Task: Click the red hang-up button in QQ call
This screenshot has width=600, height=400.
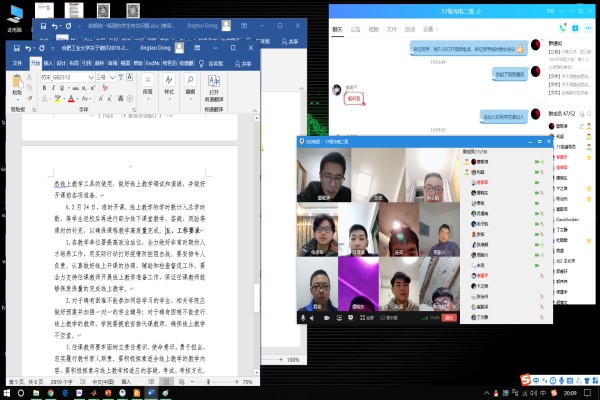Action: tap(449, 318)
